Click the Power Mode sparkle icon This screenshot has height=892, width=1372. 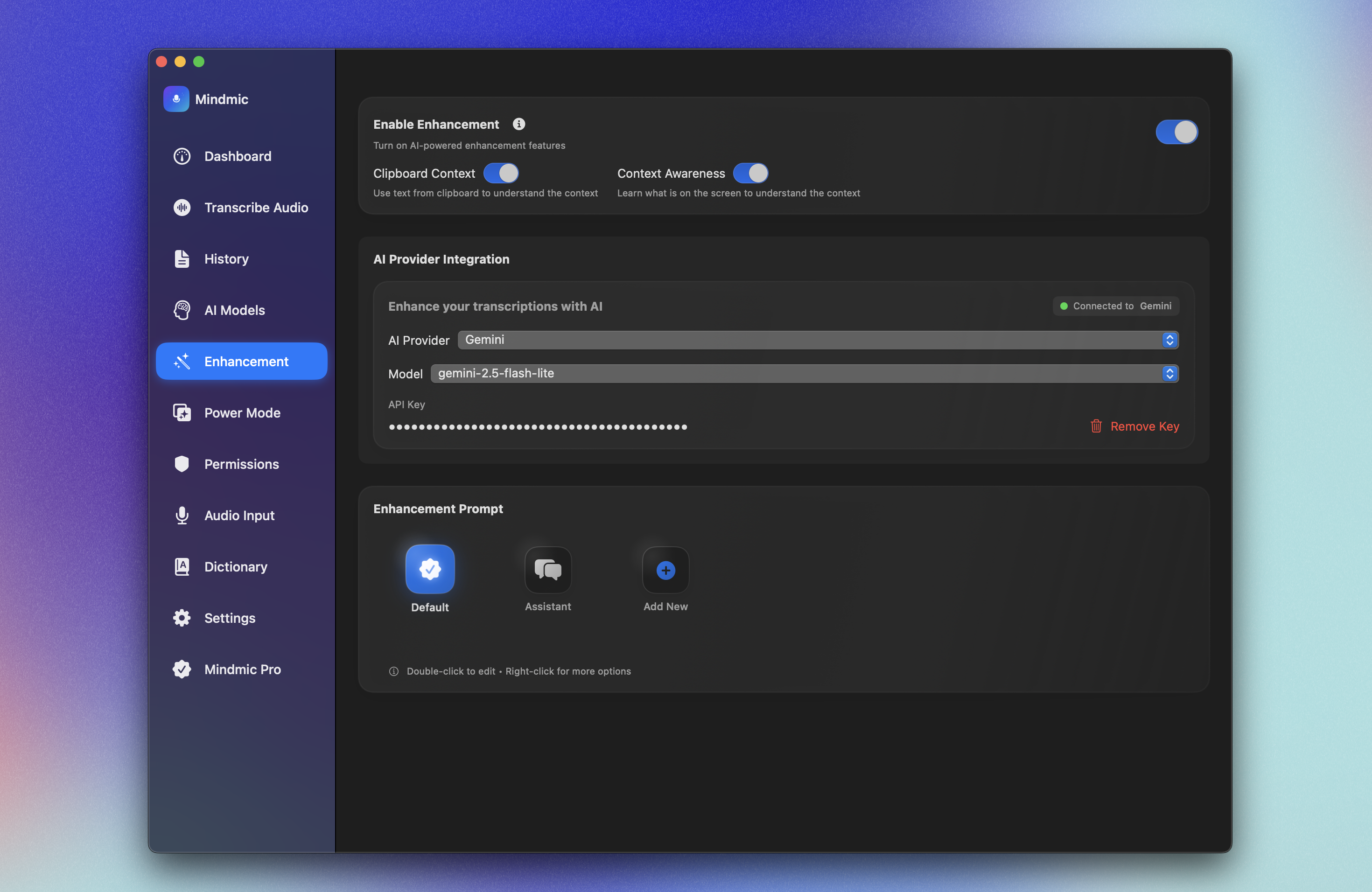coord(182,412)
